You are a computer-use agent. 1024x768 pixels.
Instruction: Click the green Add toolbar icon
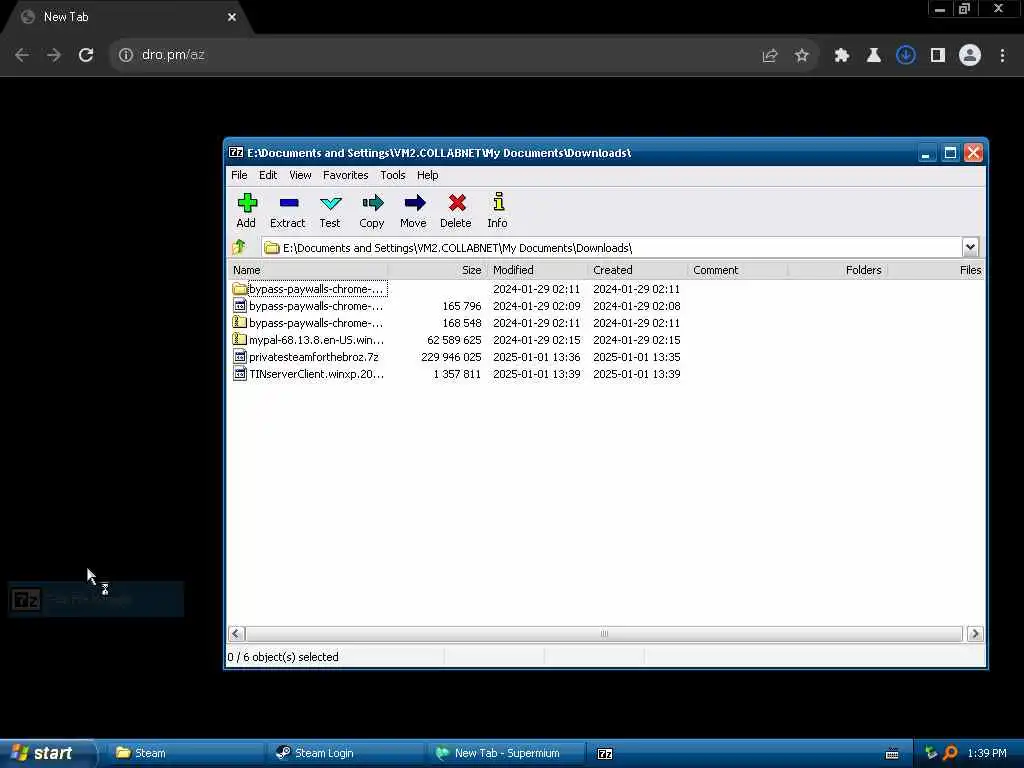[247, 202]
